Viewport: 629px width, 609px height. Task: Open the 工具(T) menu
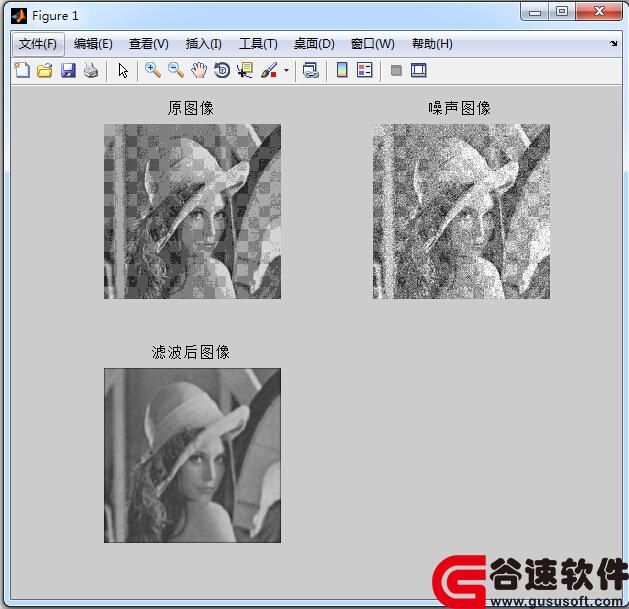click(x=258, y=44)
